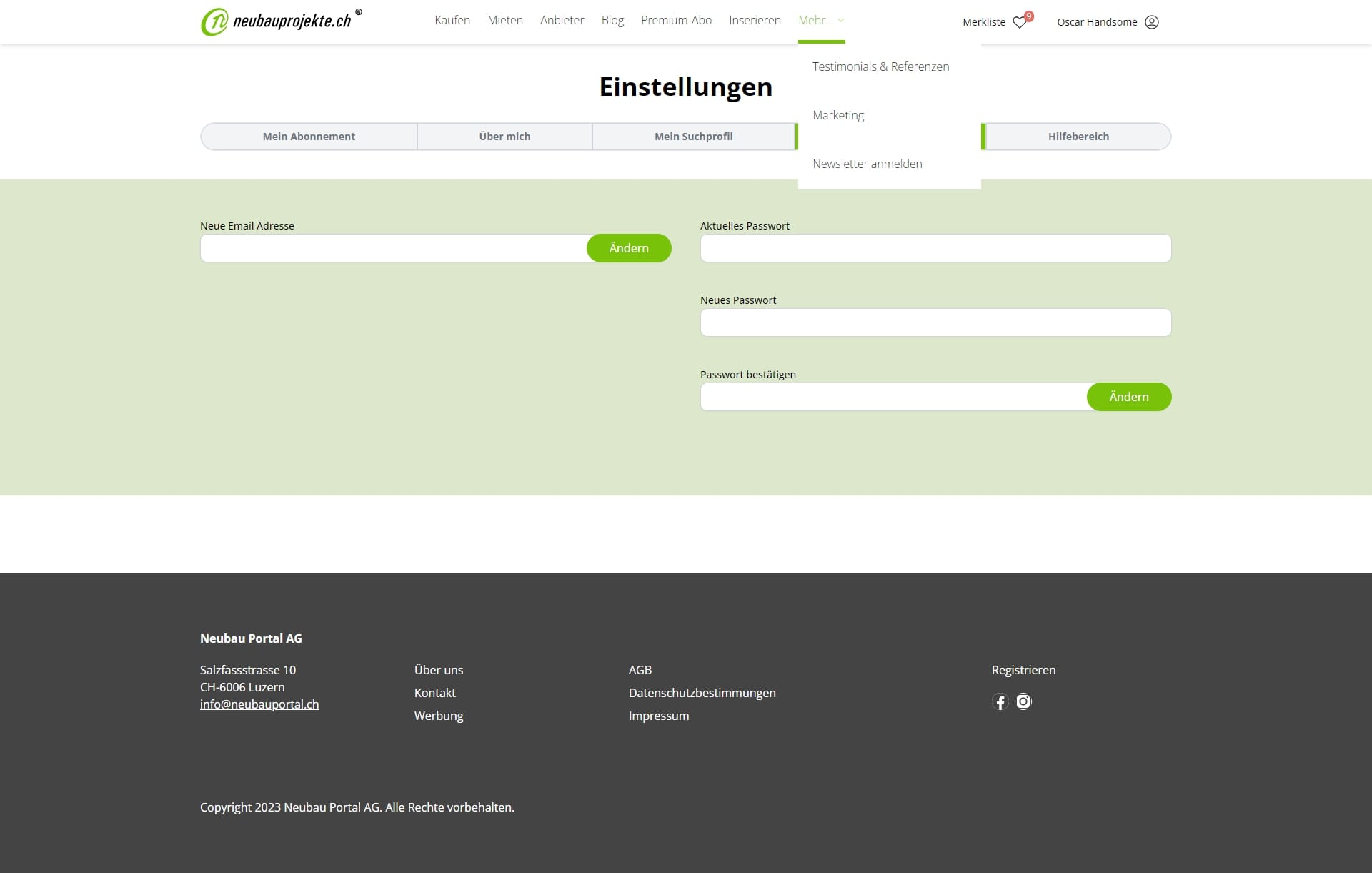Click the Oscar Handsome user profile icon
Screen dimensions: 1372x873
click(x=1151, y=22)
